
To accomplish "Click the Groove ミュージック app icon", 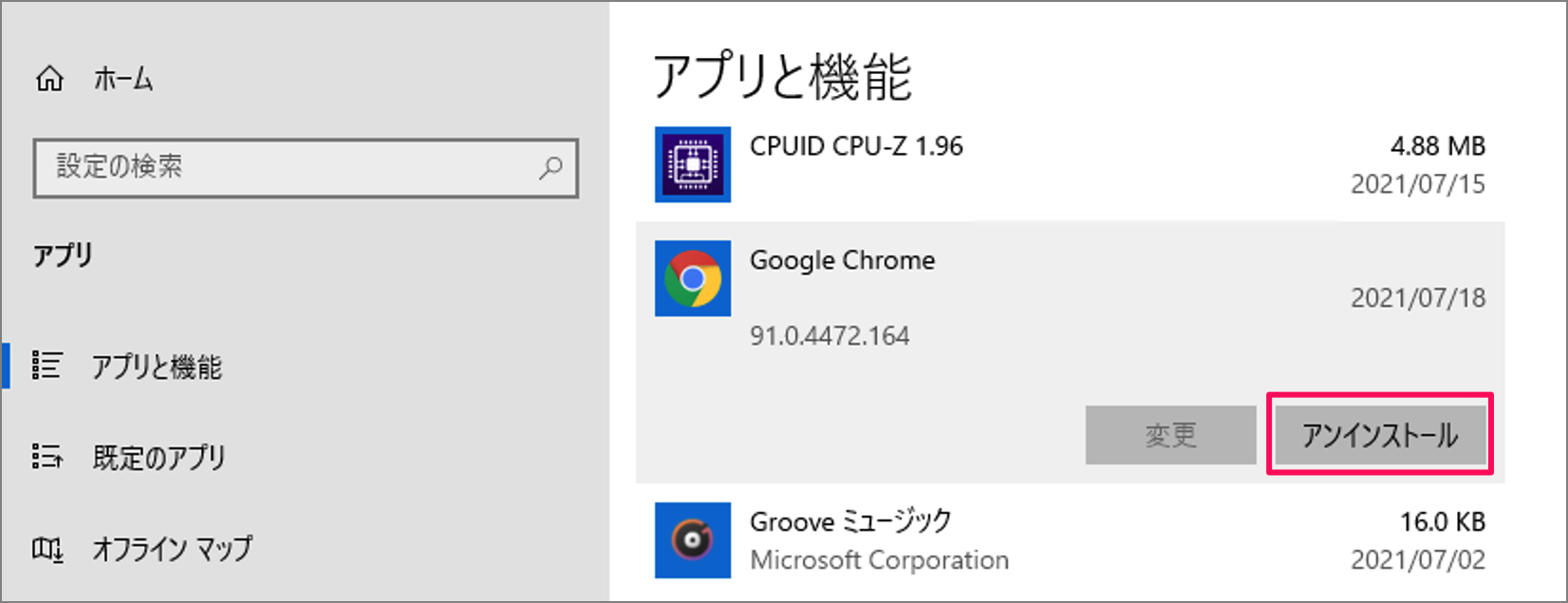I will (x=692, y=539).
